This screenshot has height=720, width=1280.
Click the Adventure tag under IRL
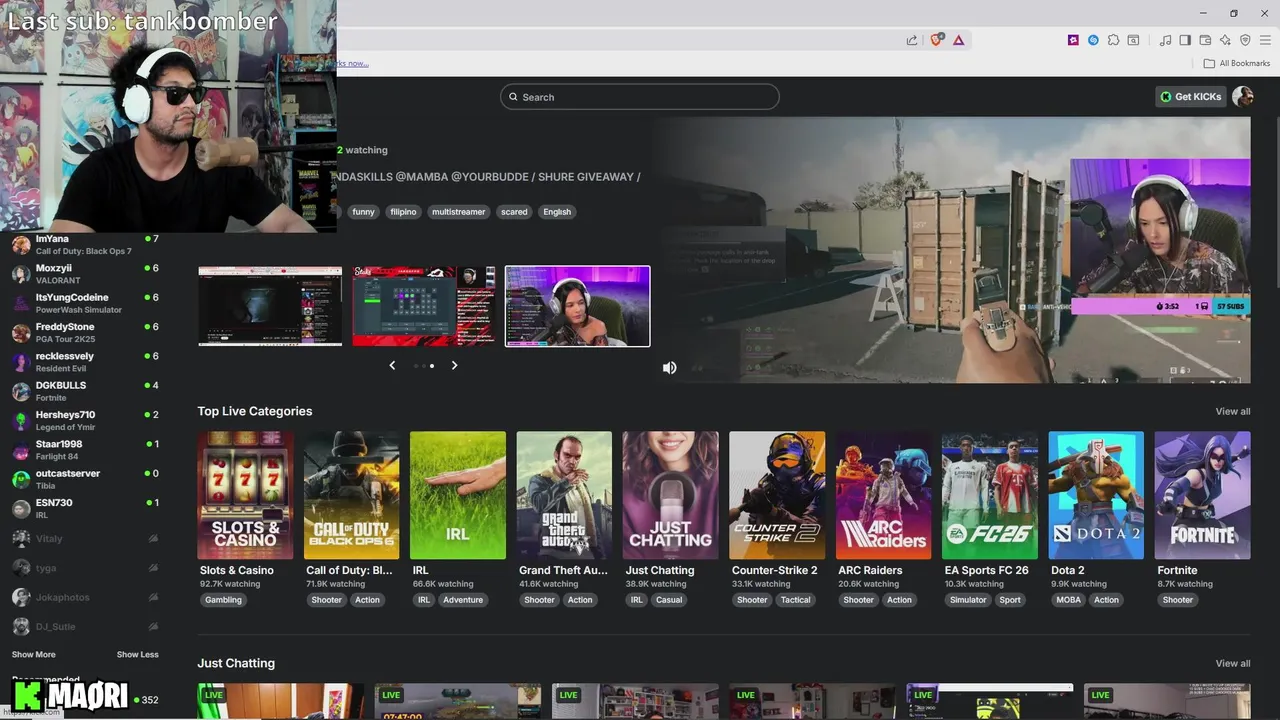coord(463,600)
